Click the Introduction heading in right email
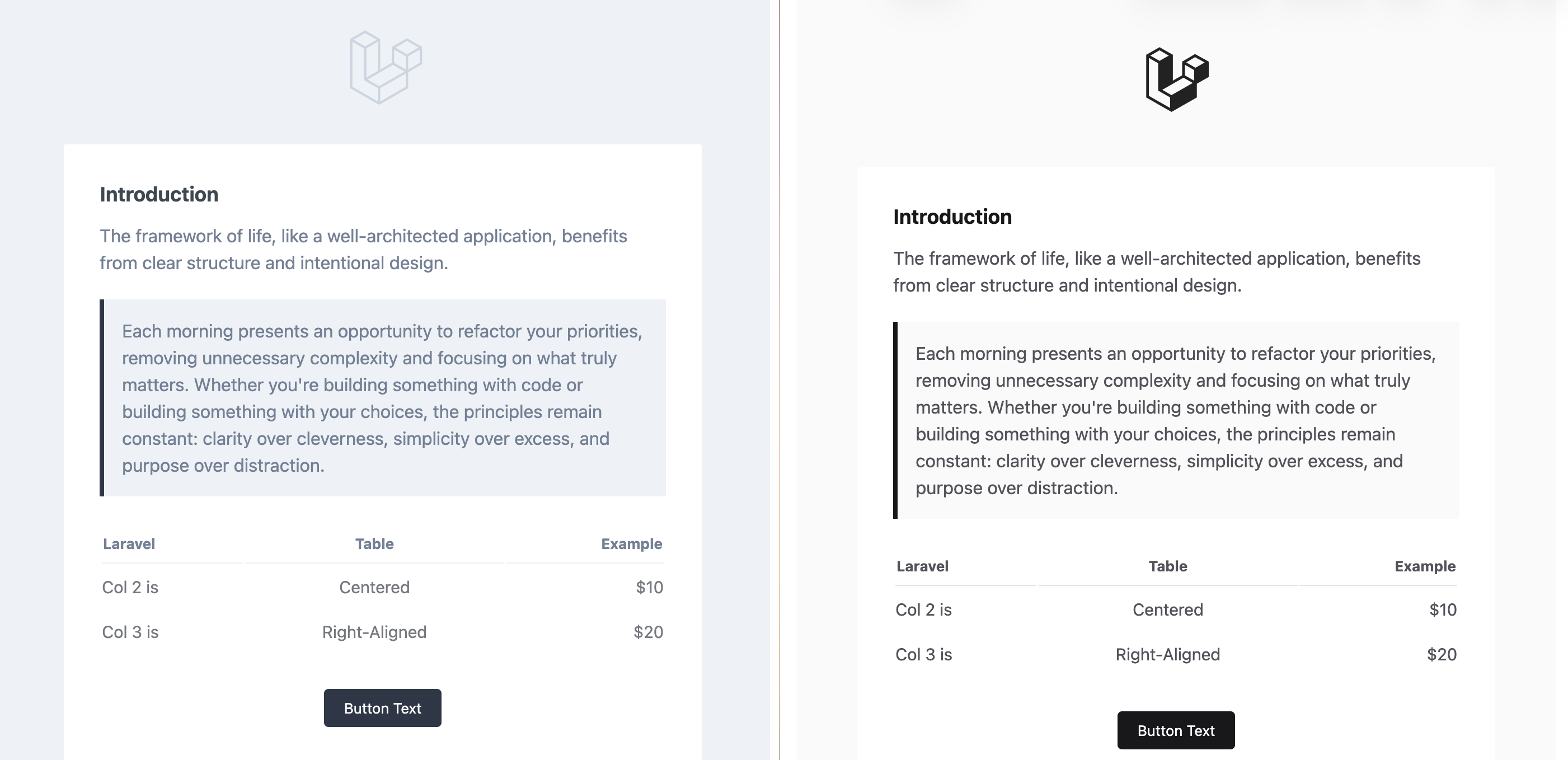The image size is (1568, 760). [952, 217]
